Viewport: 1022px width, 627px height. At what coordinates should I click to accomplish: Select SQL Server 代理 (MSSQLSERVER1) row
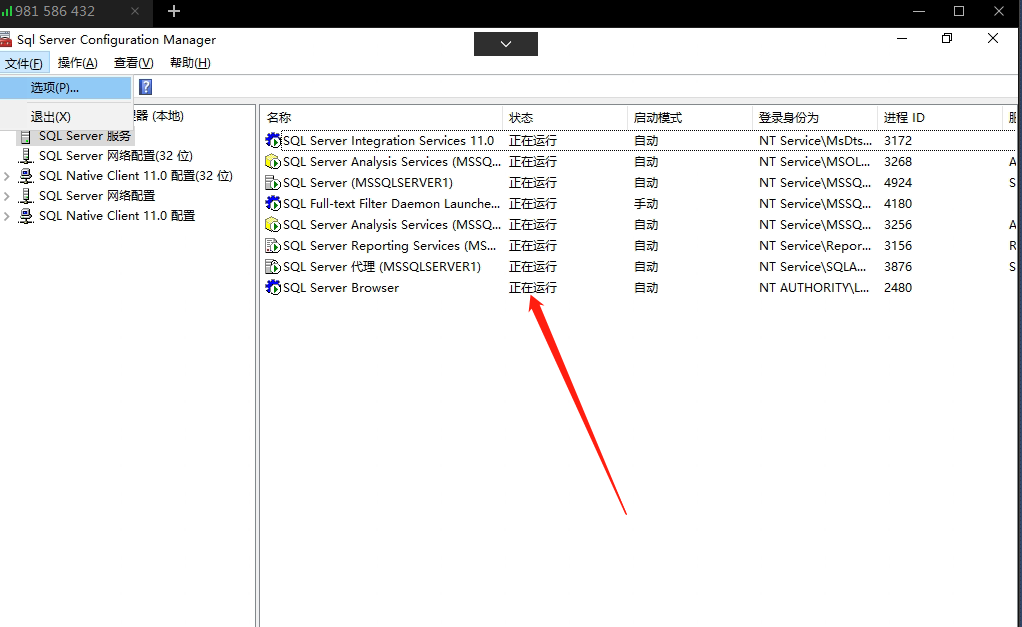639,267
